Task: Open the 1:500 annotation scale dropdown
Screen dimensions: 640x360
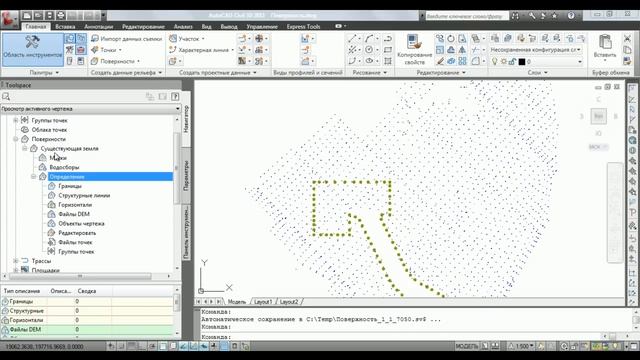Action: [522, 346]
